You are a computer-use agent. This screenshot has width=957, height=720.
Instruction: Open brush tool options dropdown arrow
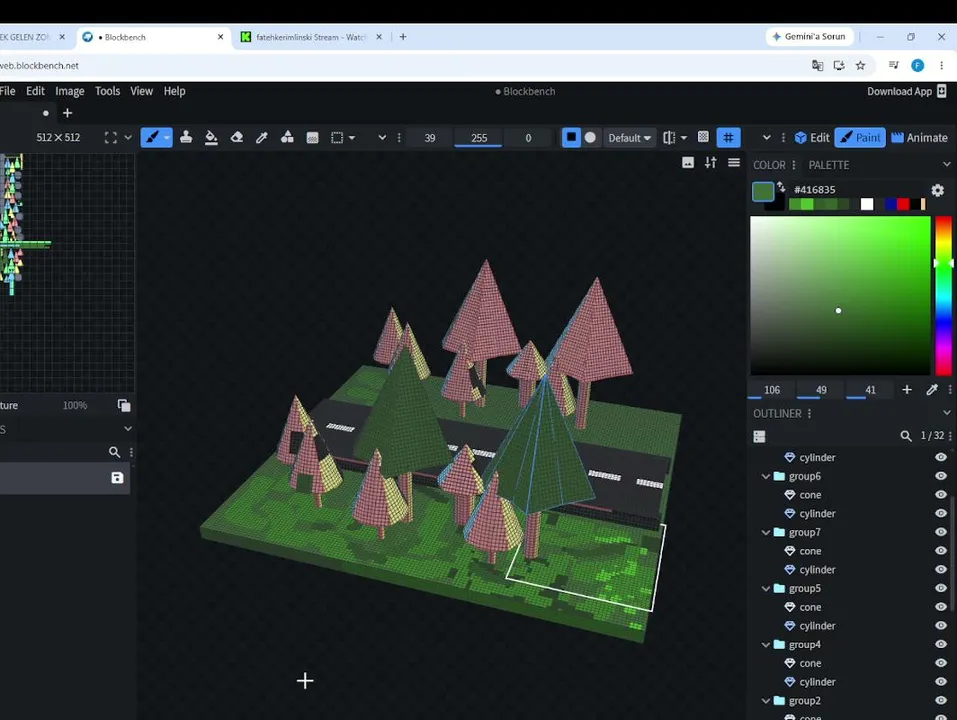click(x=167, y=138)
